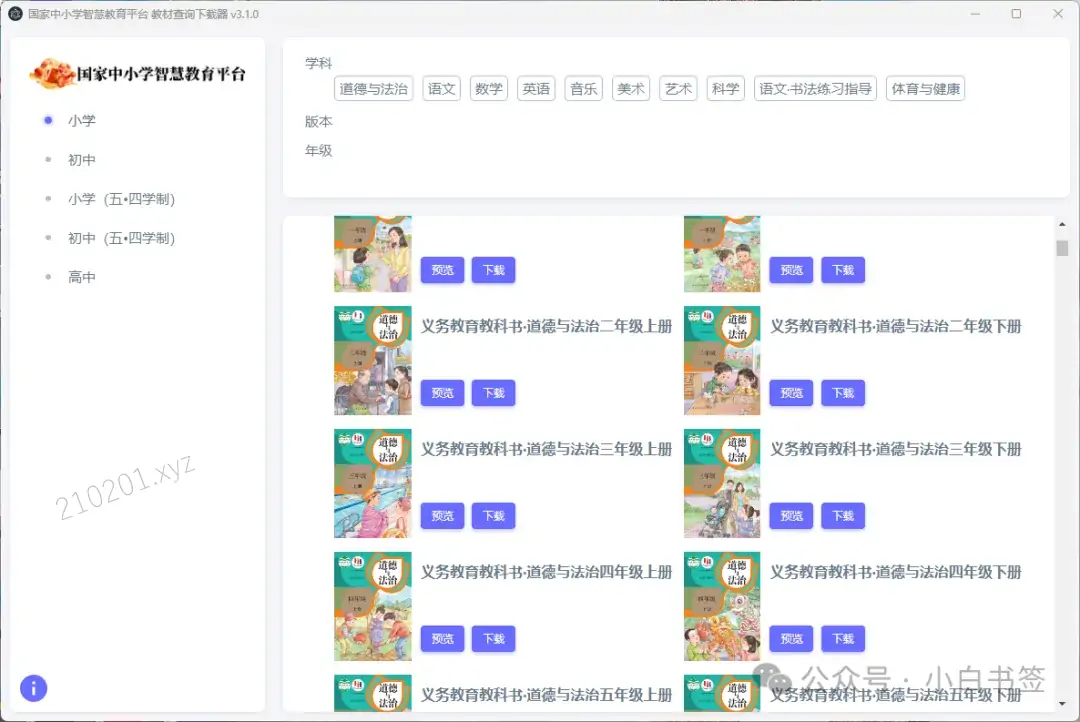Filter by subject 数学
Screen dimensions: 1080x722
click(x=488, y=88)
